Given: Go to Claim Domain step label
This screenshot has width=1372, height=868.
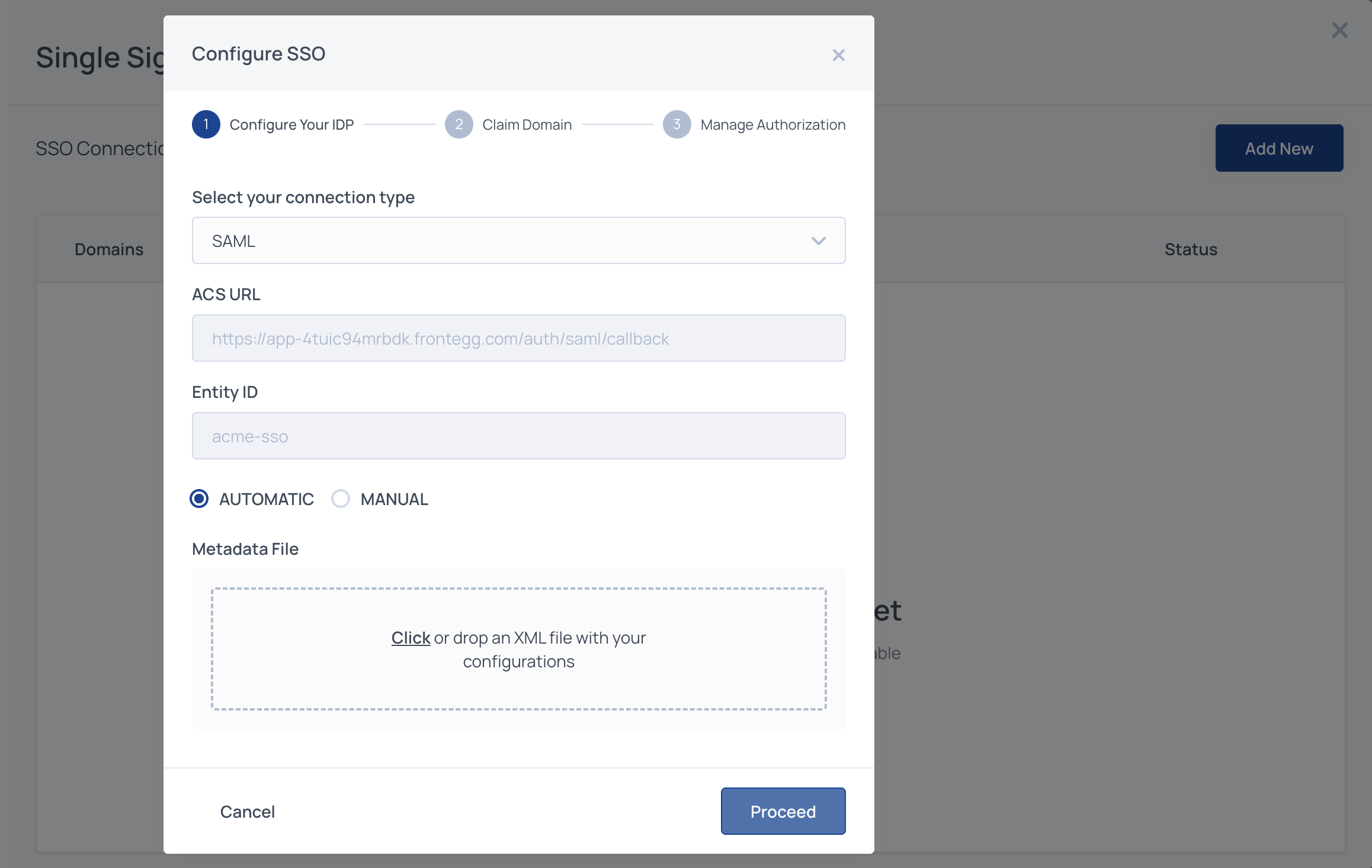Looking at the screenshot, I should point(527,125).
